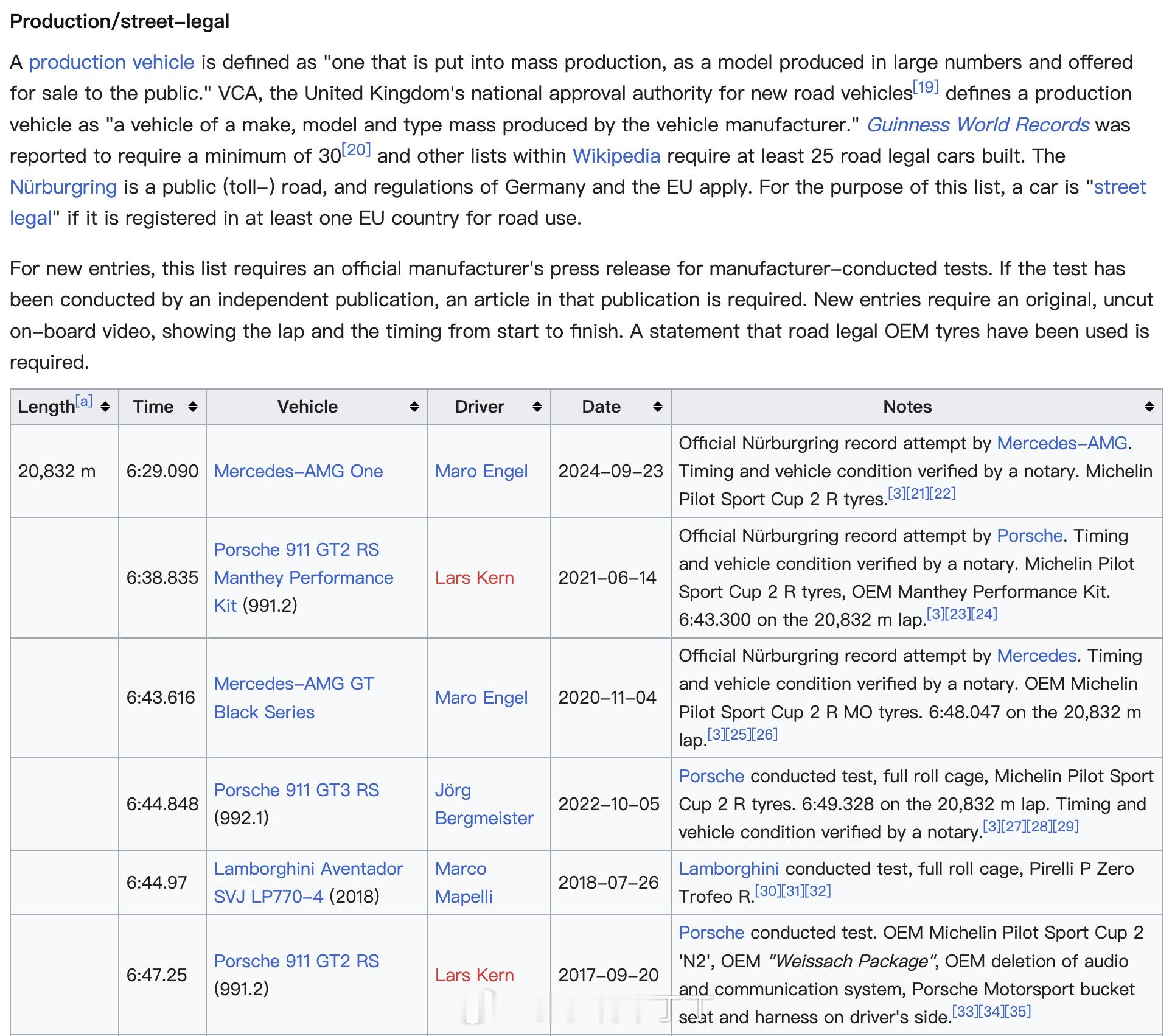
Task: Click the Time column sort icon
Action: (x=193, y=407)
